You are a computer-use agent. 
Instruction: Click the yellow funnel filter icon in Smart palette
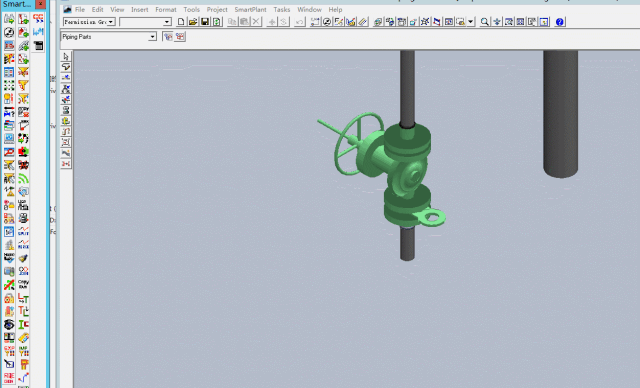[23, 85]
